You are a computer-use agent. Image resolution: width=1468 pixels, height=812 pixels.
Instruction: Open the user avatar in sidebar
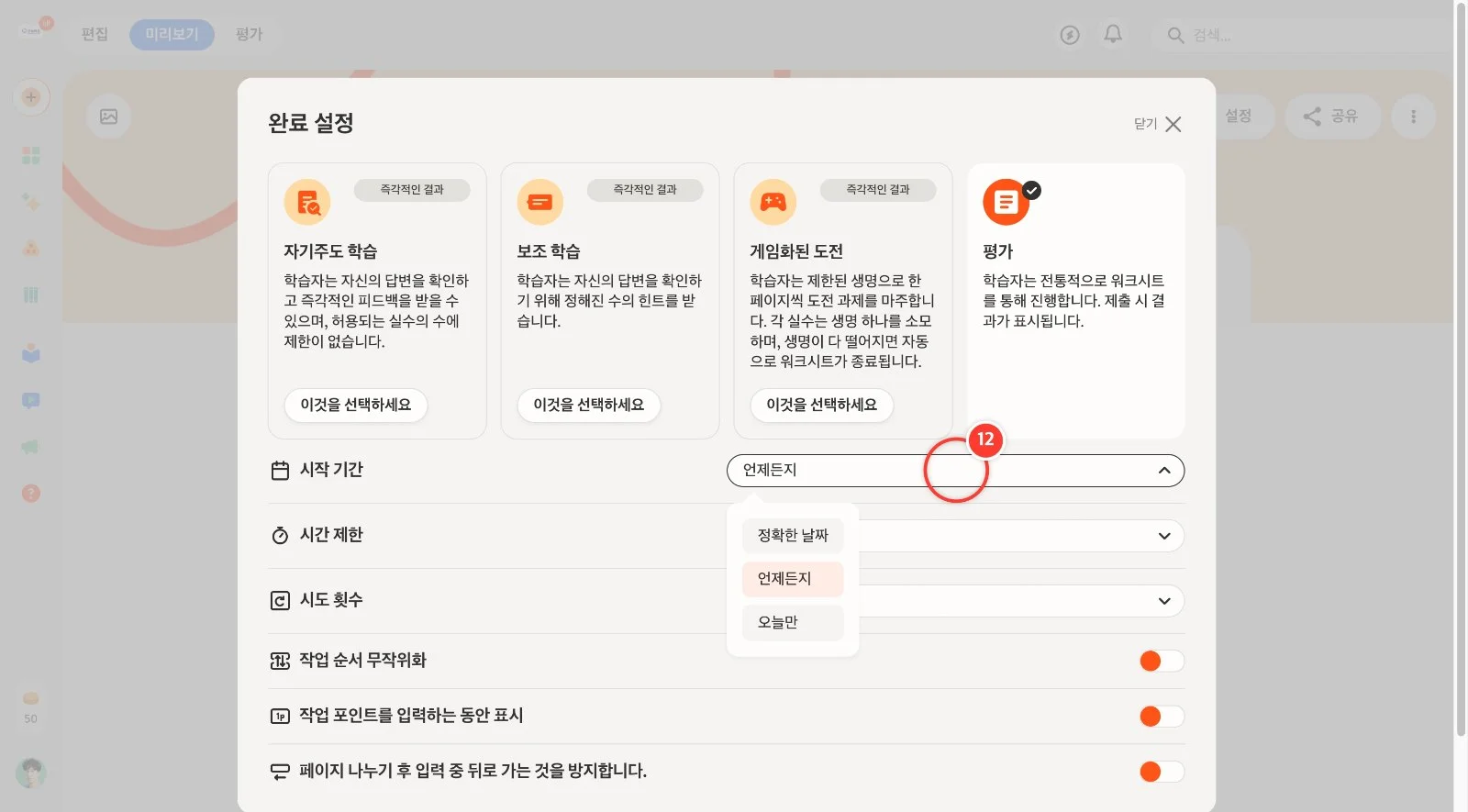coord(31,773)
